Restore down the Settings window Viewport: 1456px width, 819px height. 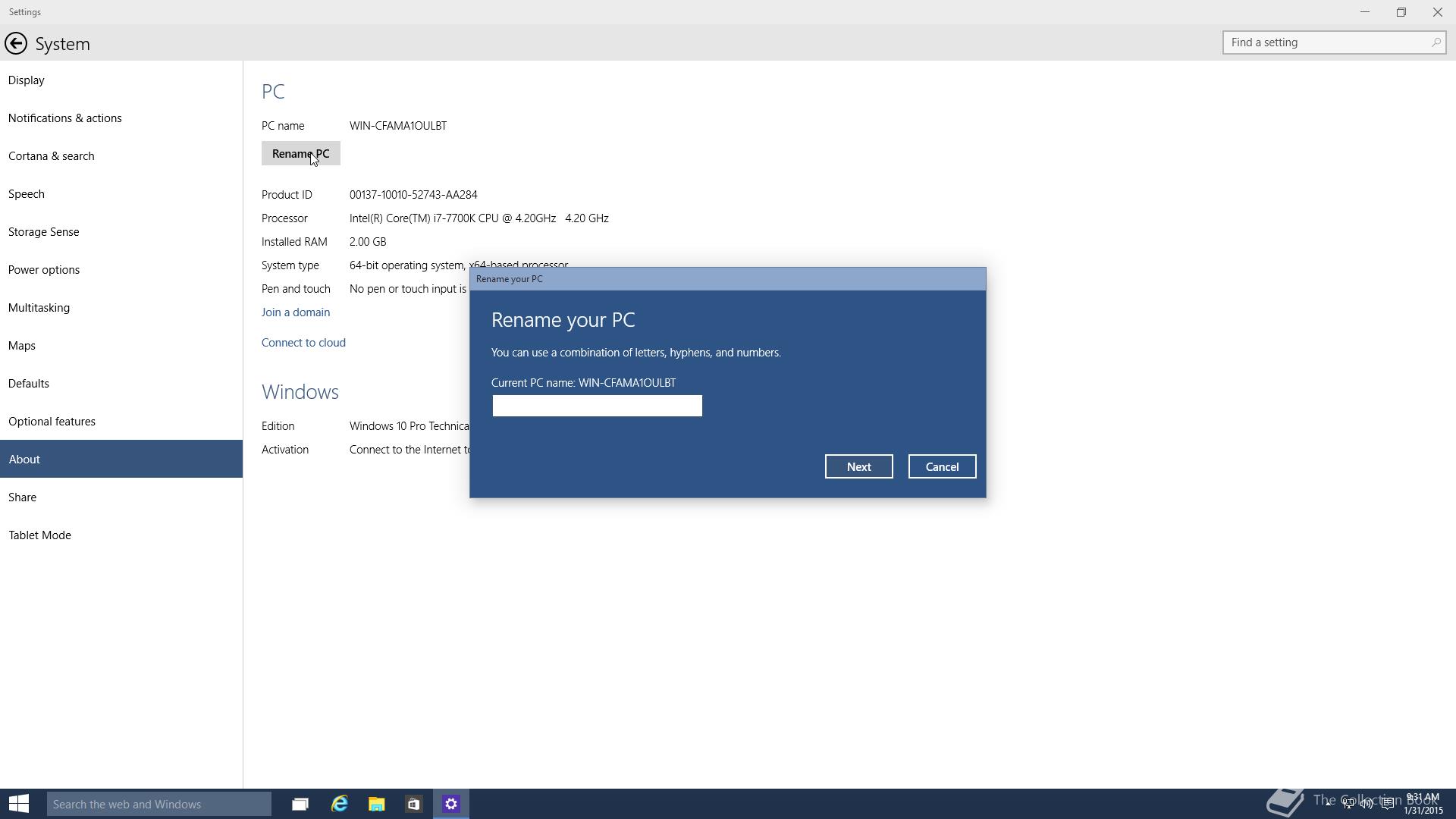click(x=1401, y=12)
